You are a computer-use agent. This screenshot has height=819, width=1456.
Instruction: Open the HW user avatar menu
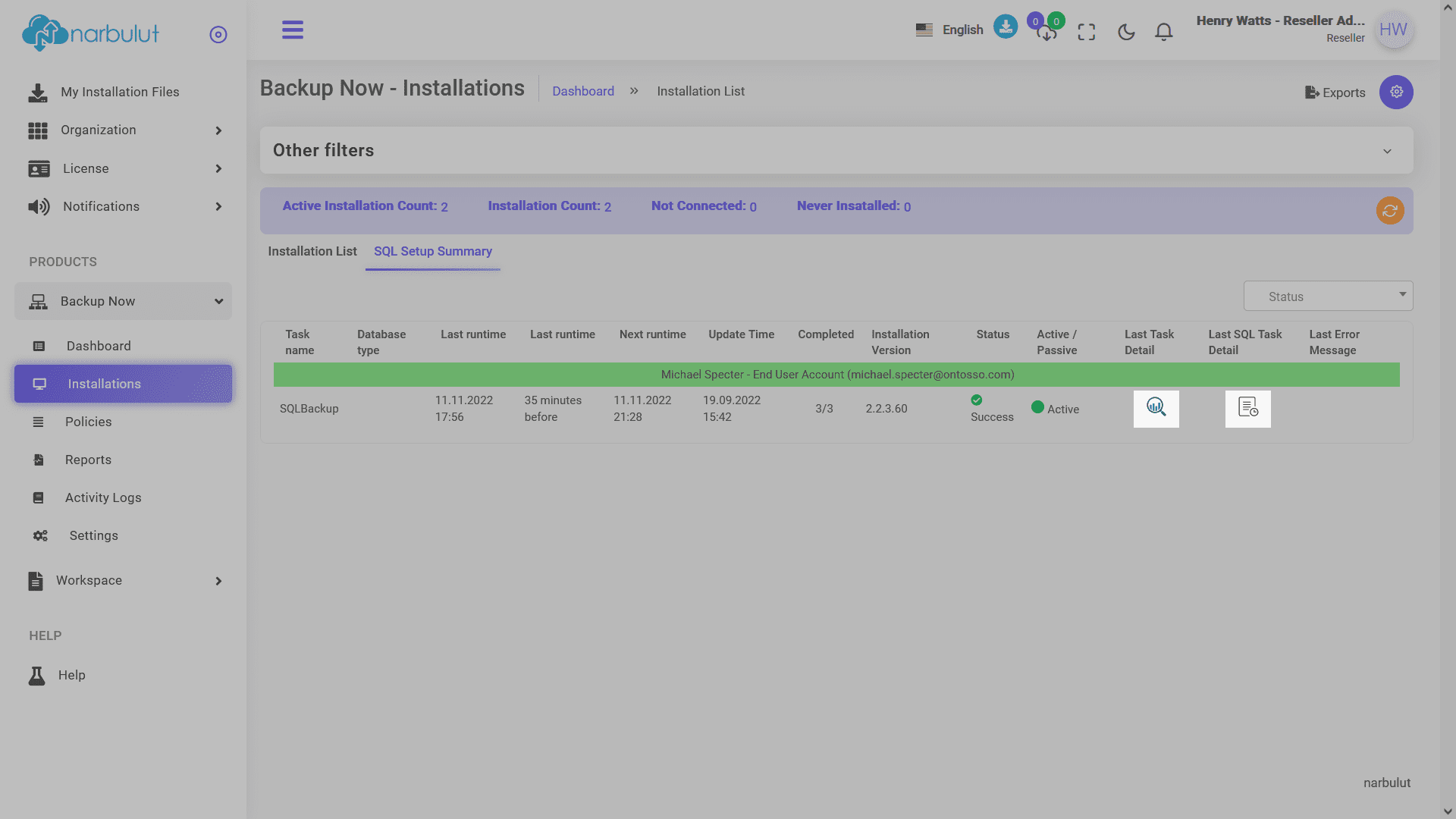coord(1393,30)
